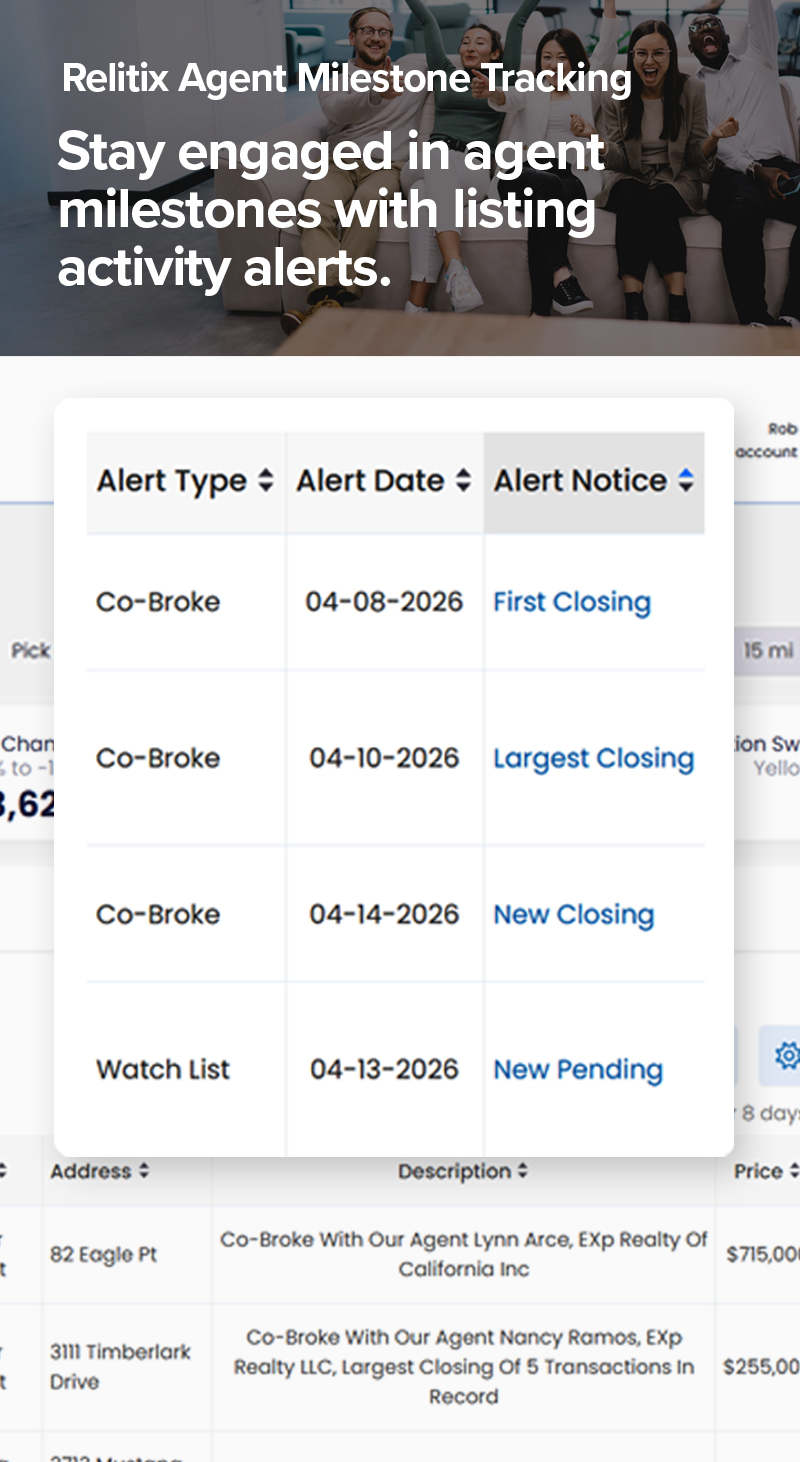Image resolution: width=800 pixels, height=1462 pixels.
Task: Click the Alert Type sort icon
Action: 266,481
